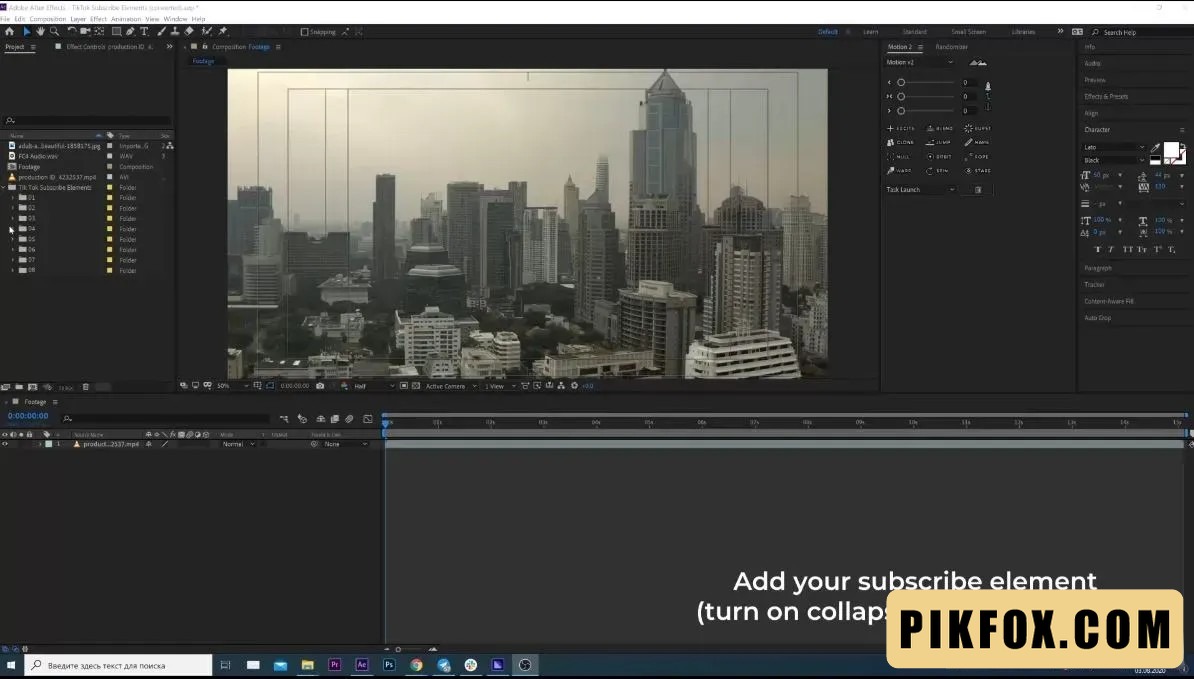
Task: Expand folder 01 in Project panel
Action: [12, 198]
